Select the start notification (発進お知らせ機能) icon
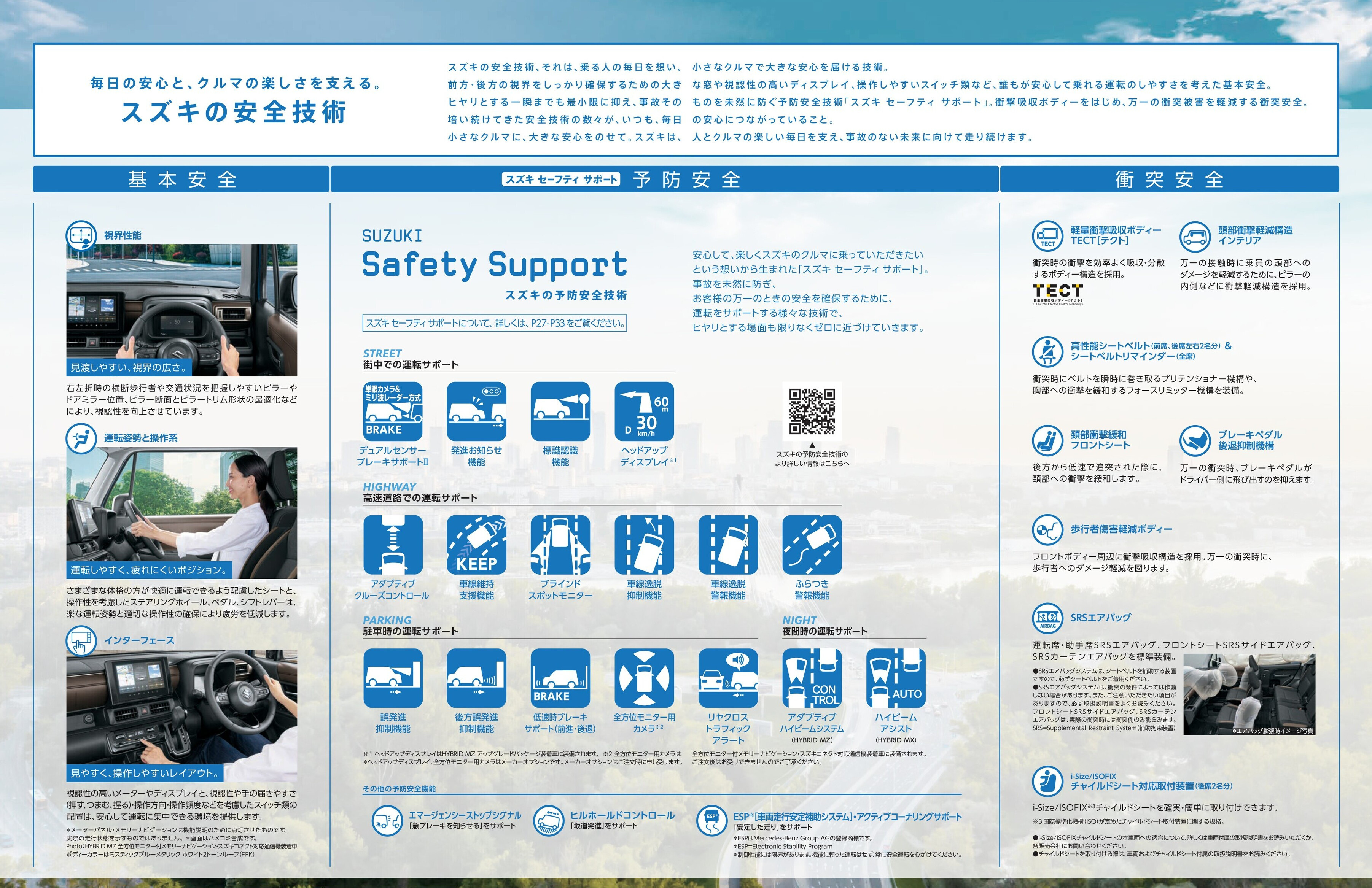The height and width of the screenshot is (888, 1372). coord(476,411)
